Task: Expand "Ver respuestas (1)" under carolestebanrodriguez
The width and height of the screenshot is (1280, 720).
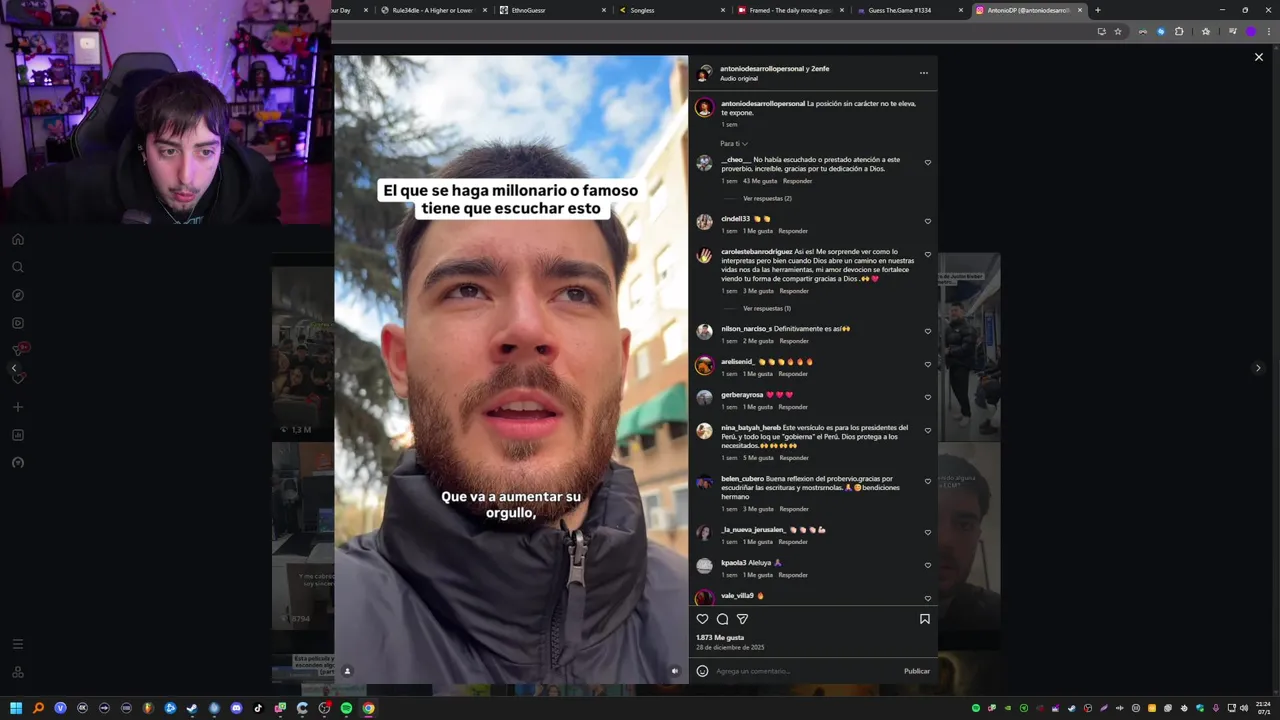Action: (x=767, y=308)
